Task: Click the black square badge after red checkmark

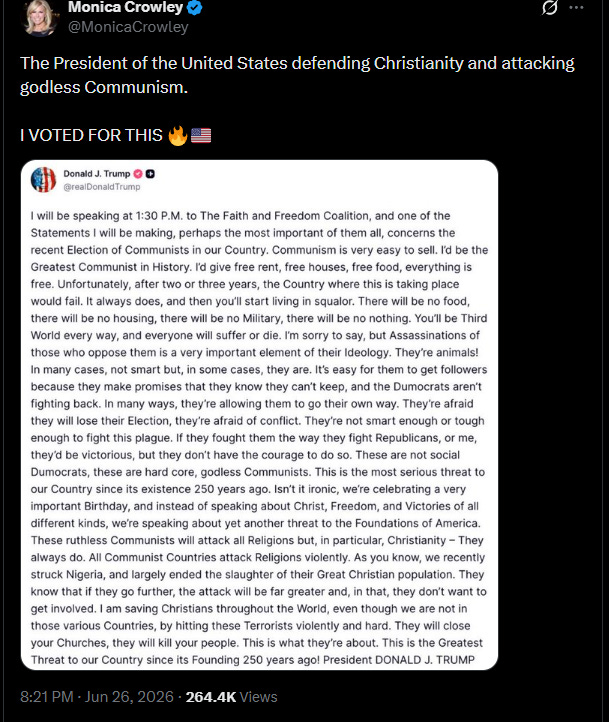Action: coord(150,174)
